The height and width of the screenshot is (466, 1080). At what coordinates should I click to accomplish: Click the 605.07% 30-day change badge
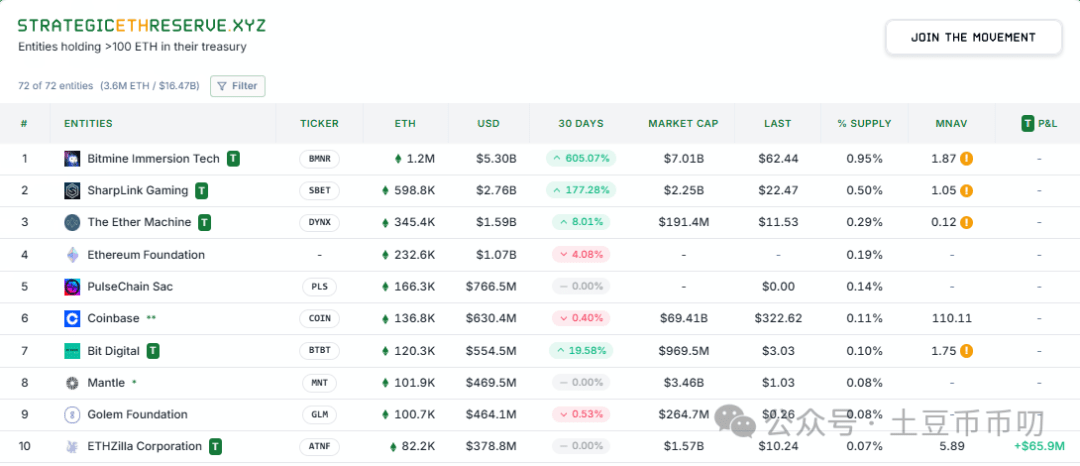coord(581,159)
